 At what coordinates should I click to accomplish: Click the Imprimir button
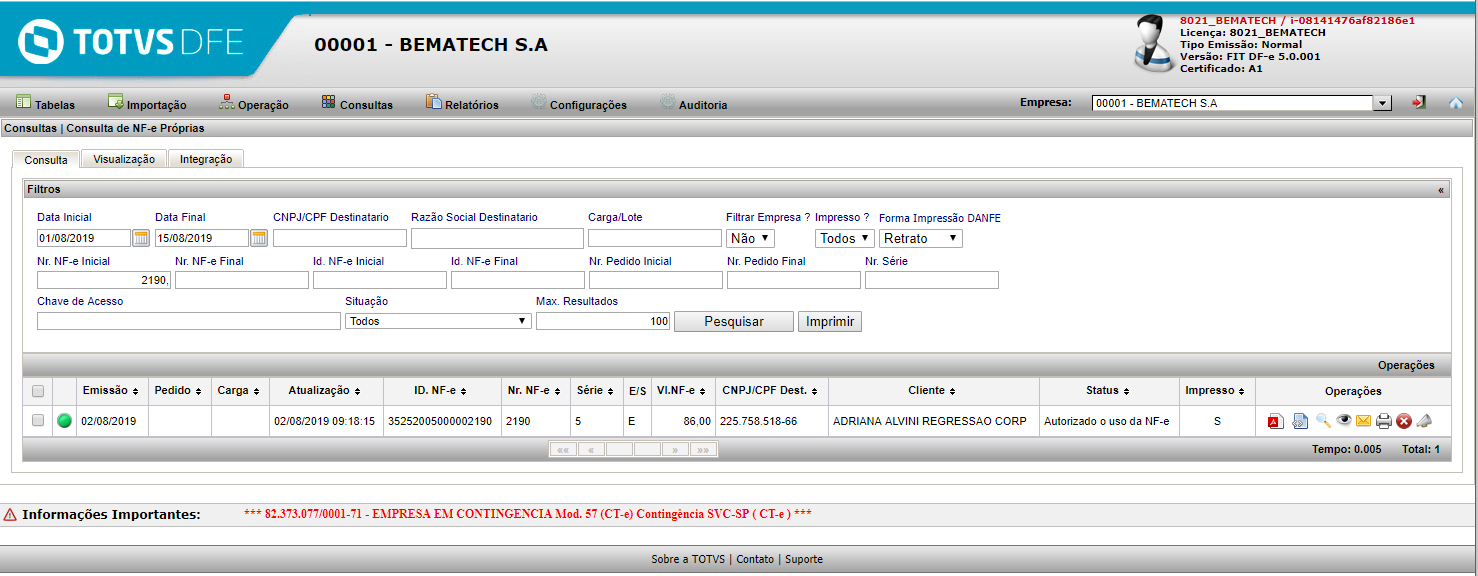coord(829,321)
